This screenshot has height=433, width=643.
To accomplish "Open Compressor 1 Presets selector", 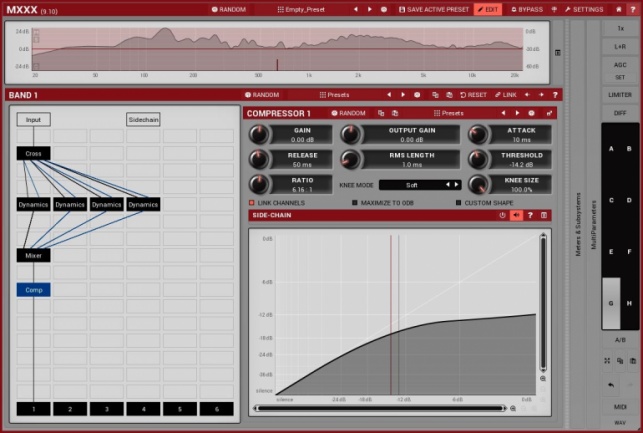I will point(449,113).
